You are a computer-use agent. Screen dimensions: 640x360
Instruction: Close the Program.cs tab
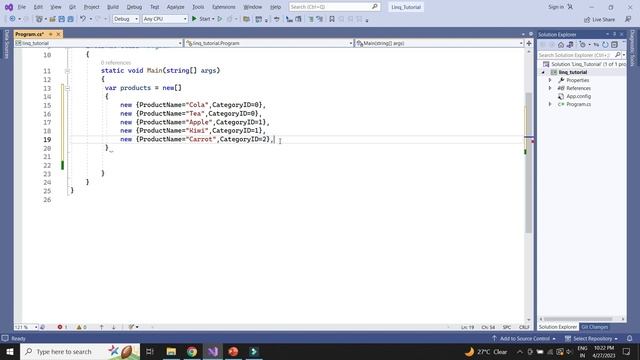click(58, 34)
